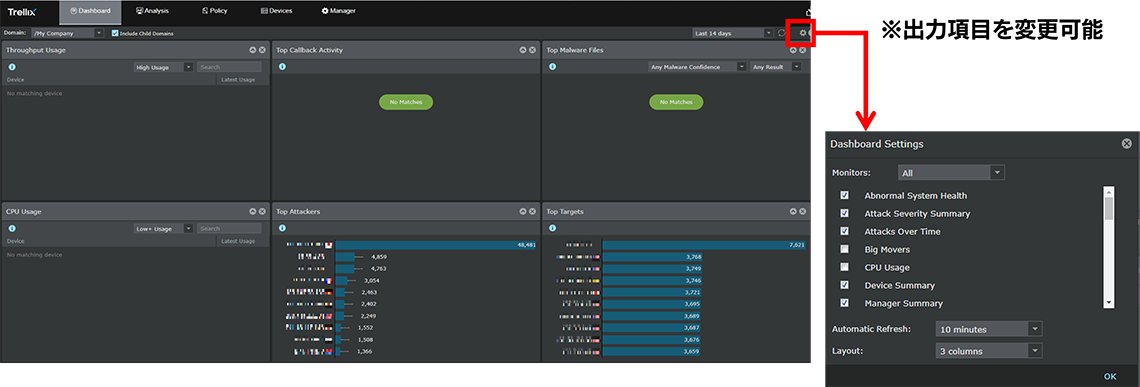Collapse the Top Targets panel

pos(794,212)
